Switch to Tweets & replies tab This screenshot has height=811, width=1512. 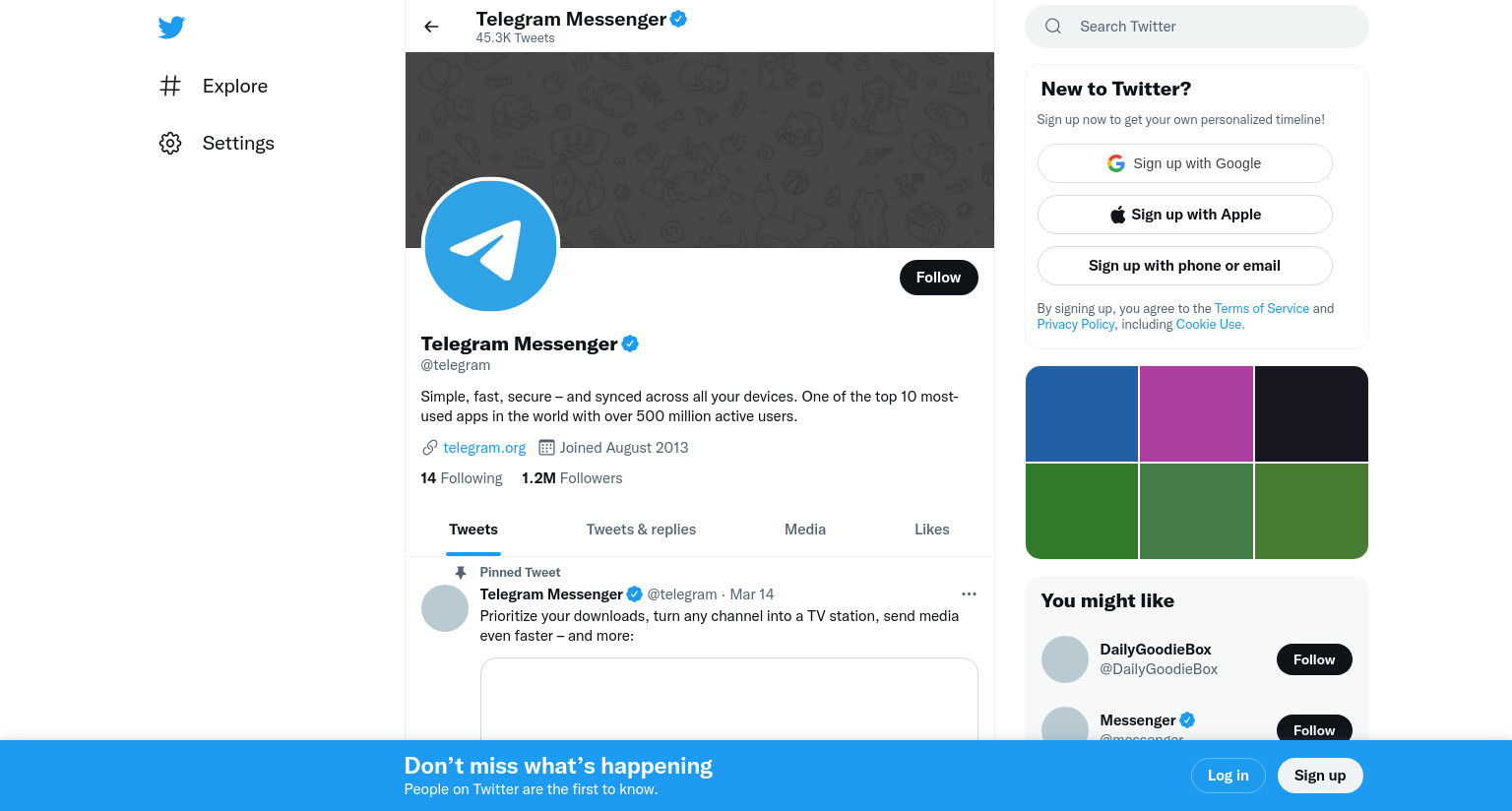641,530
